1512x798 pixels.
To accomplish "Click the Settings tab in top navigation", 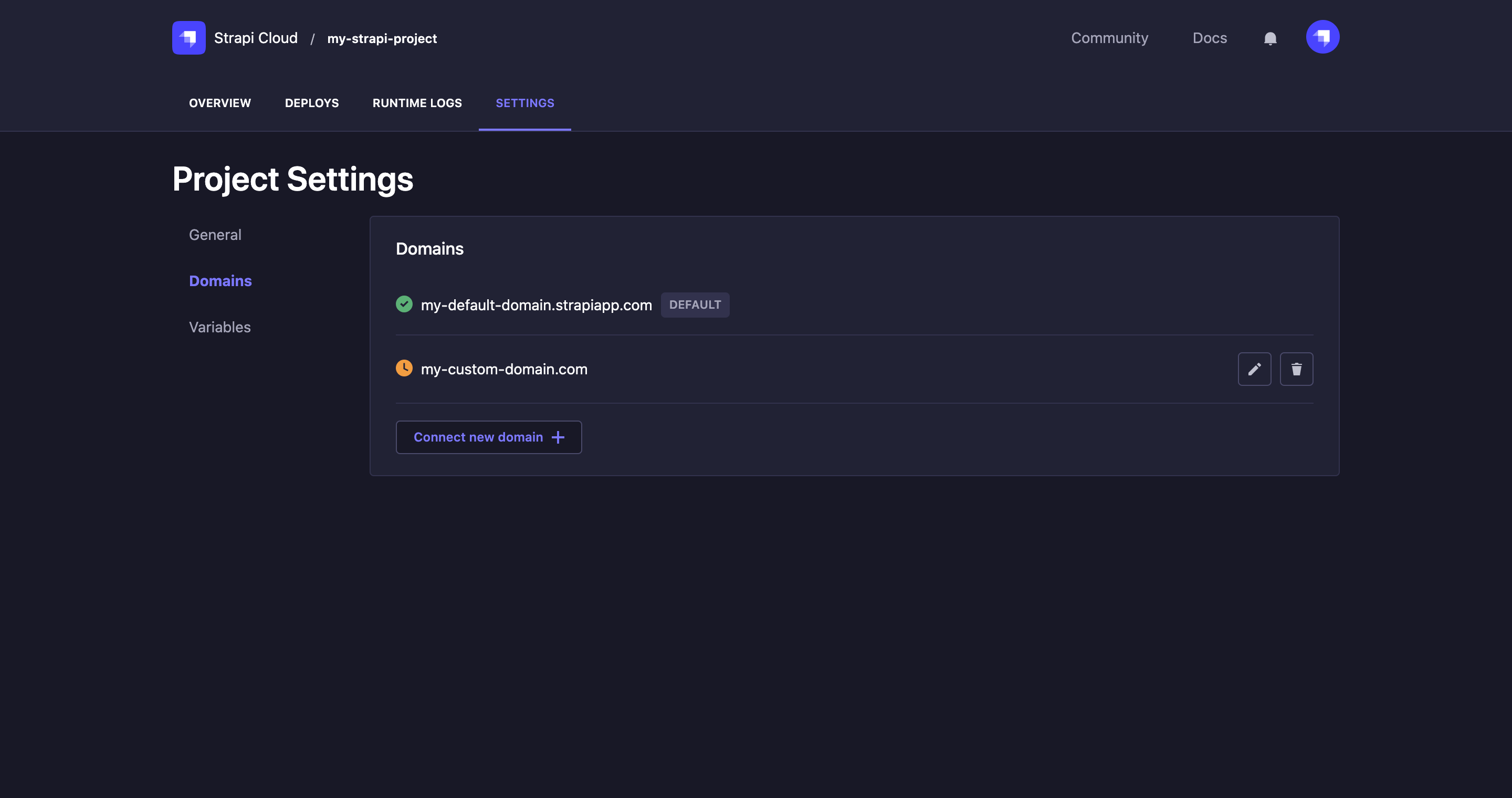I will (x=525, y=102).
